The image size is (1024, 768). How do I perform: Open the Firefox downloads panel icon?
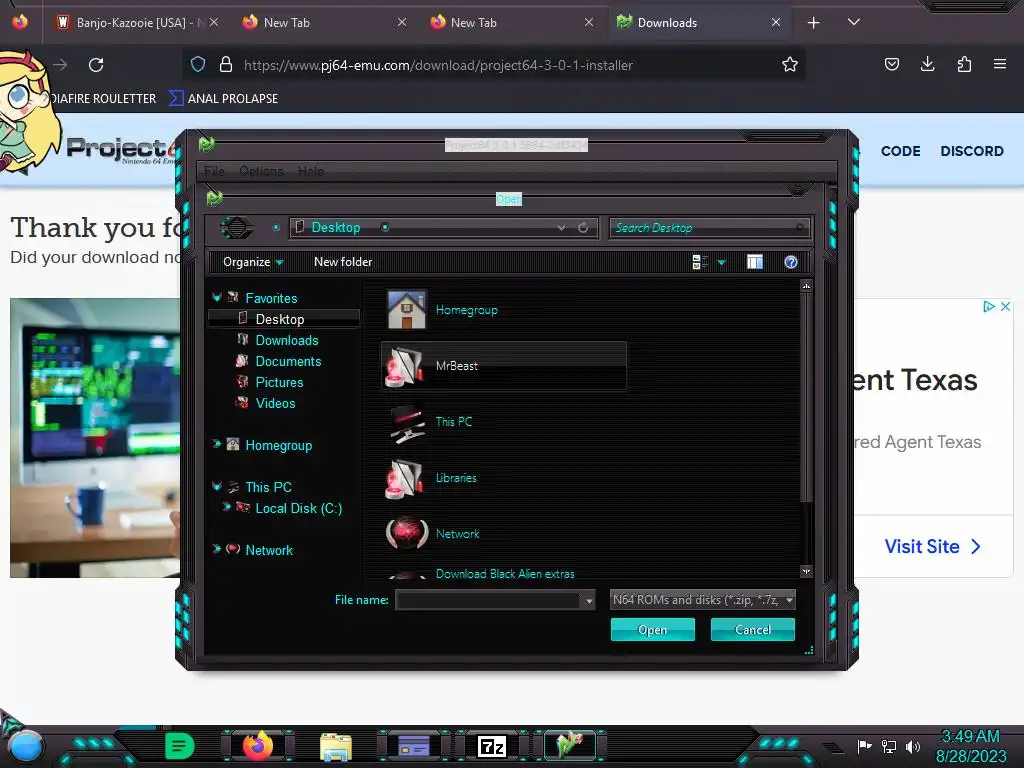pos(927,64)
